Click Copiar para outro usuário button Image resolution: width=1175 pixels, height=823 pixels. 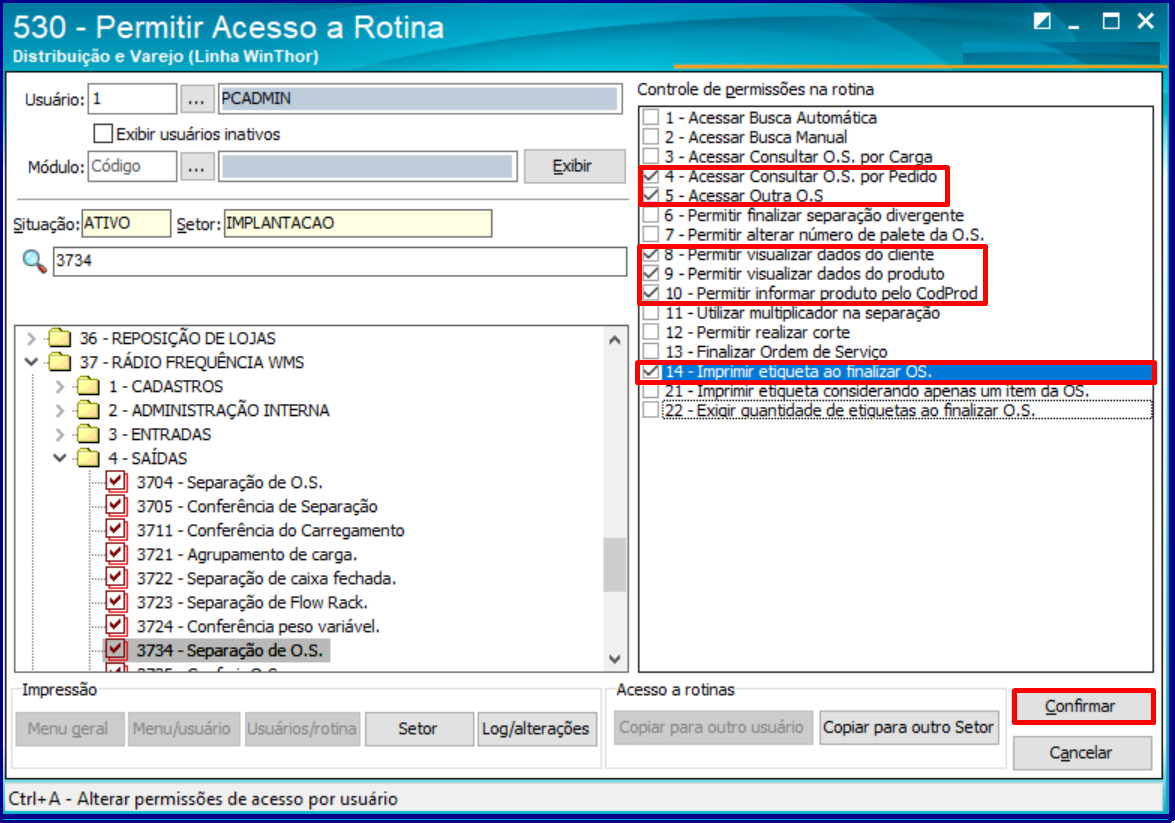tap(712, 728)
